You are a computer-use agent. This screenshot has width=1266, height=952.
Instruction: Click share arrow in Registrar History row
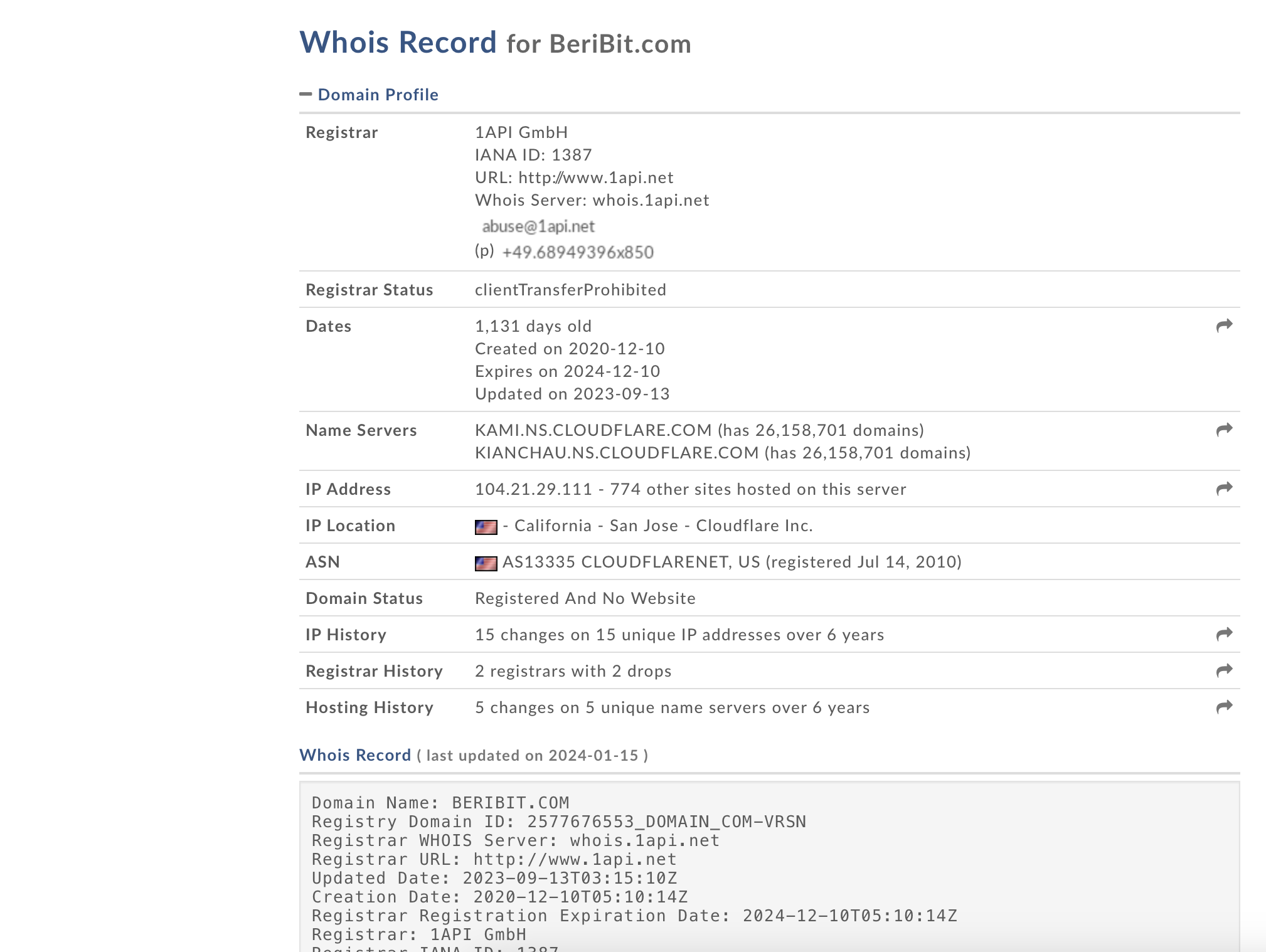(1224, 670)
